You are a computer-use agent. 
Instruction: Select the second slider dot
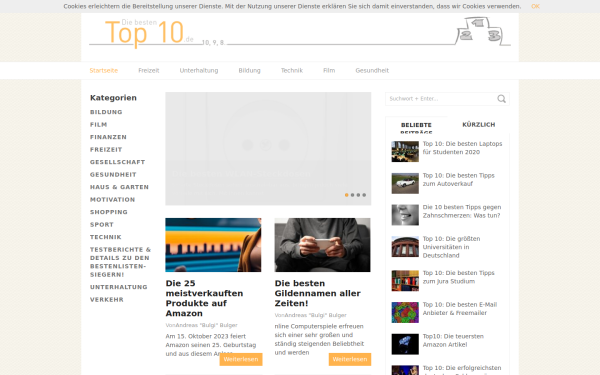pyautogui.click(x=352, y=195)
